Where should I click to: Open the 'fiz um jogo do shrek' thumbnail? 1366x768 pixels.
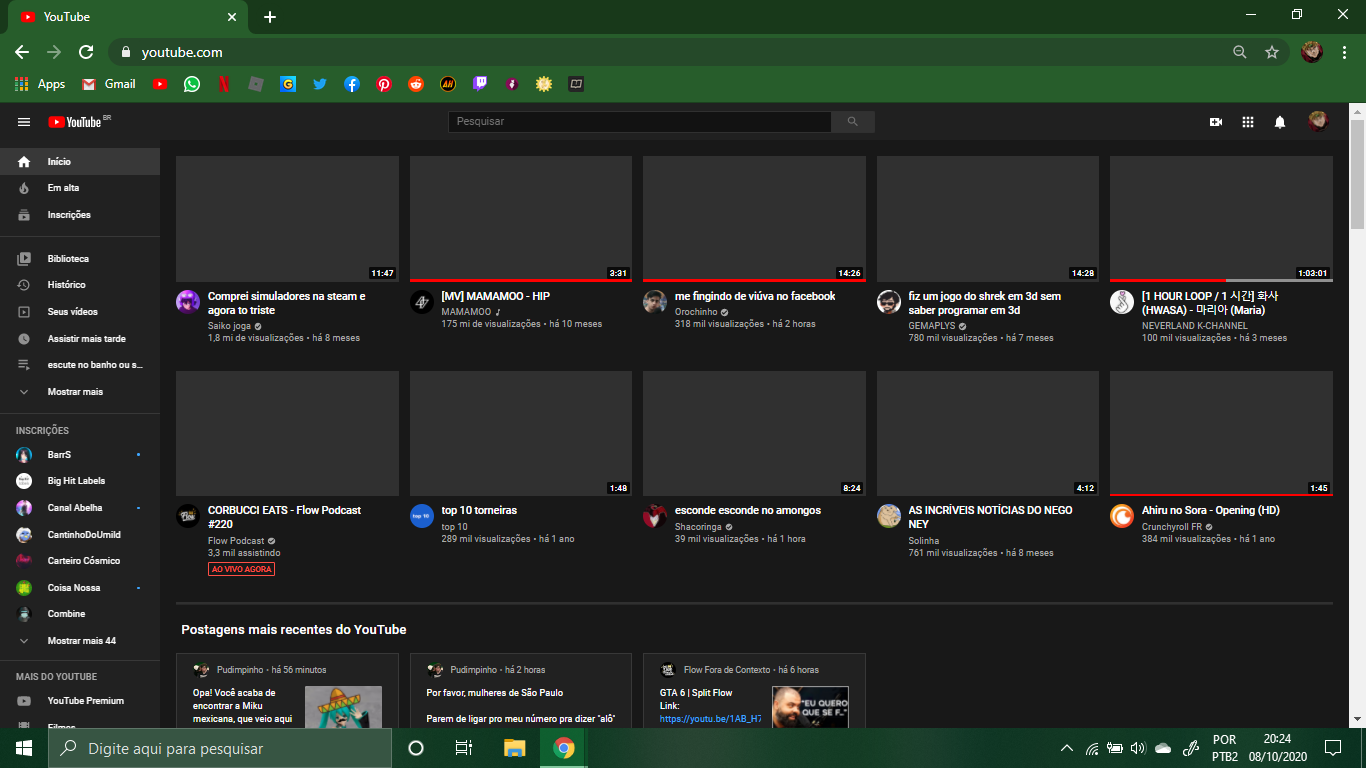(988, 219)
